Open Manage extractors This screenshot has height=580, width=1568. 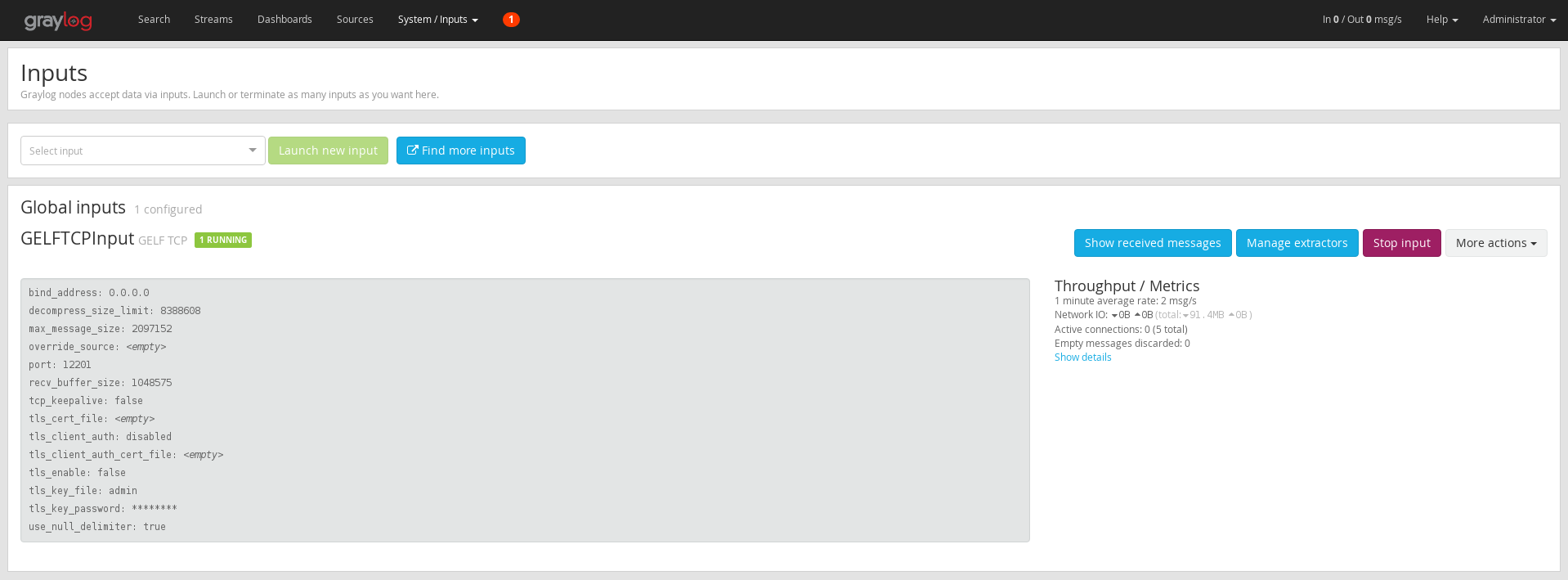(1297, 243)
